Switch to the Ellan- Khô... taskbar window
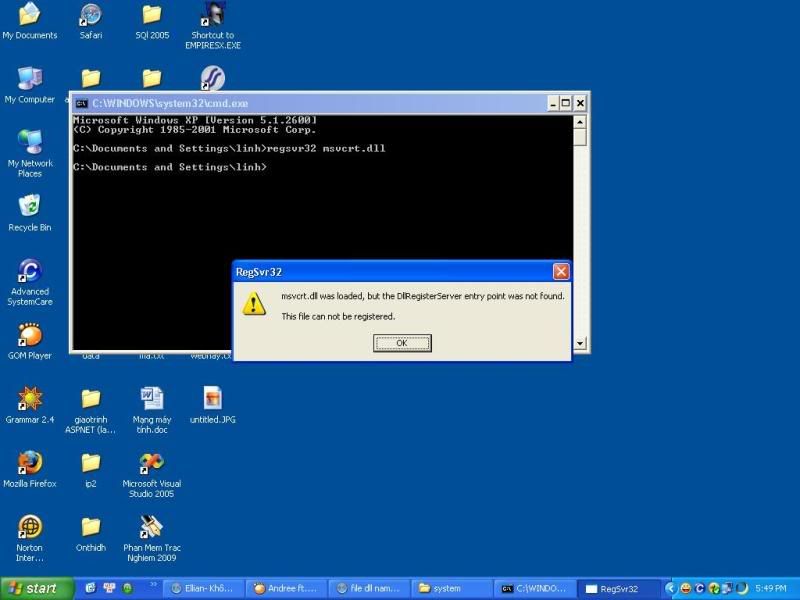This screenshot has width=800, height=600. 204,588
